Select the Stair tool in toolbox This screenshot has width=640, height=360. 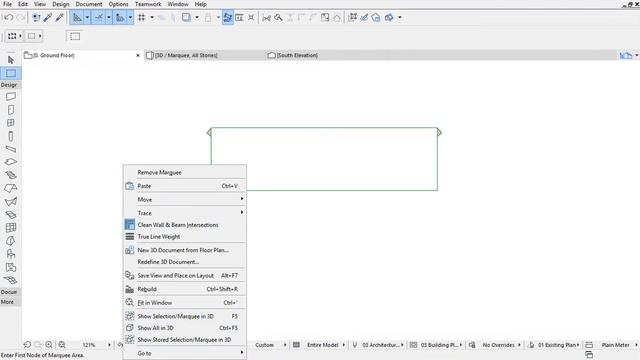(x=11, y=175)
